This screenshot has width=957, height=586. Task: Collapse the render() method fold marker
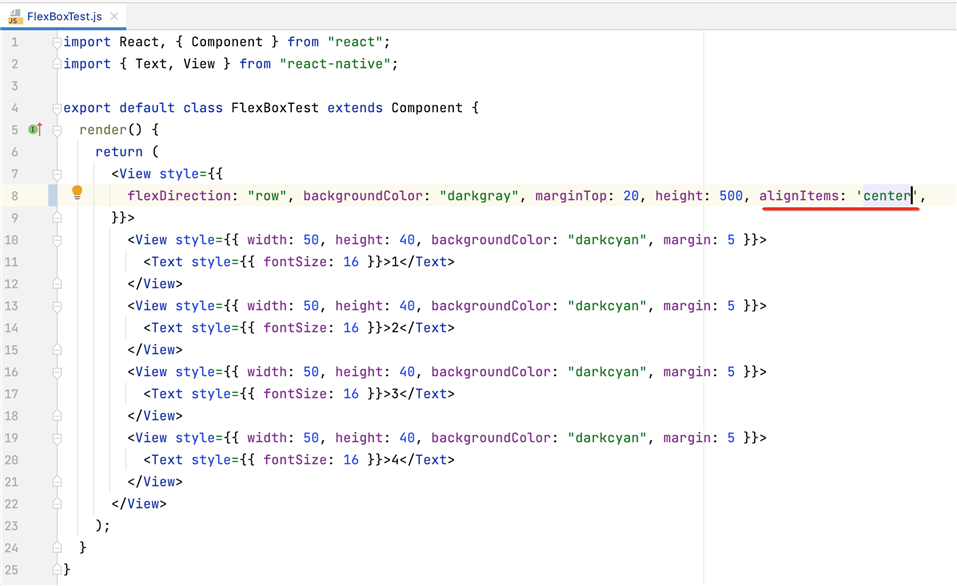(x=57, y=130)
